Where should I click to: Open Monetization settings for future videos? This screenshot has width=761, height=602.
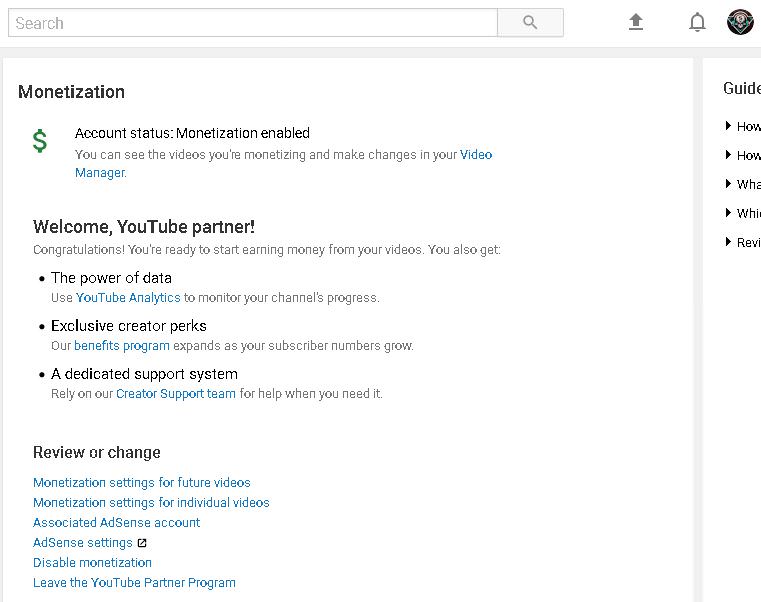(142, 483)
